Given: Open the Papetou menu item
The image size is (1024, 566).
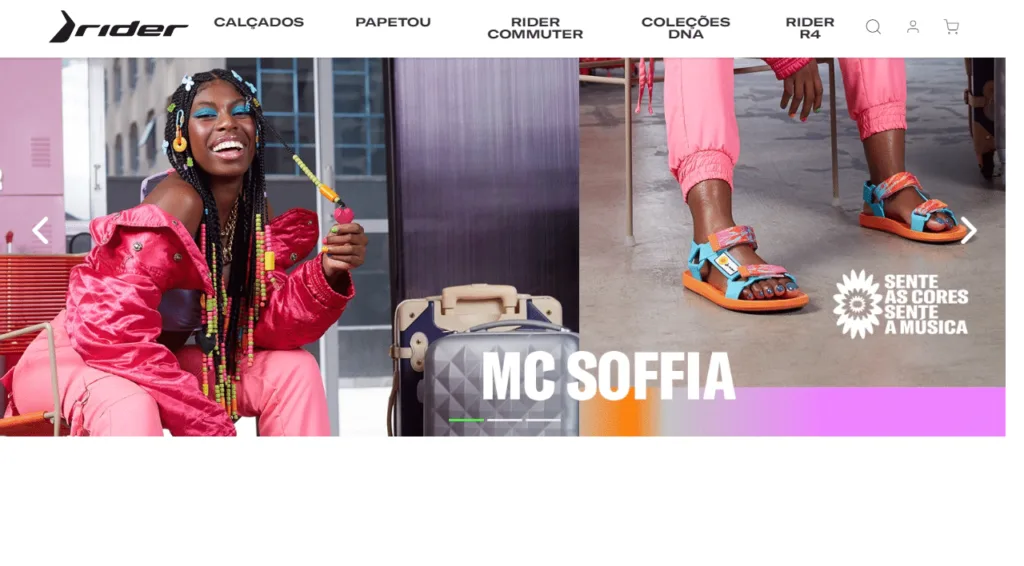Looking at the screenshot, I should pyautogui.click(x=393, y=22).
